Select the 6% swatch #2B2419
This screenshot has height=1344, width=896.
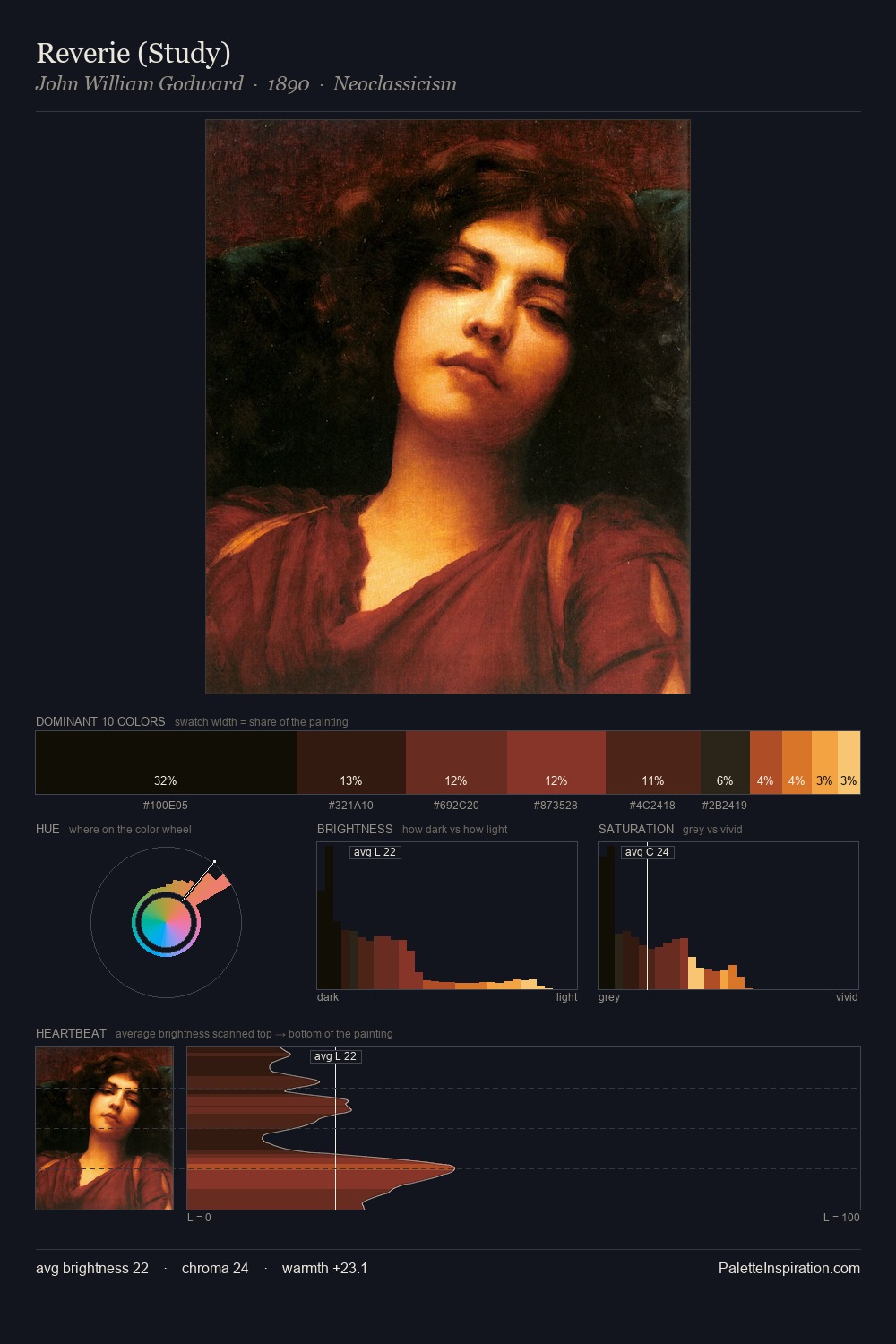pos(725,762)
